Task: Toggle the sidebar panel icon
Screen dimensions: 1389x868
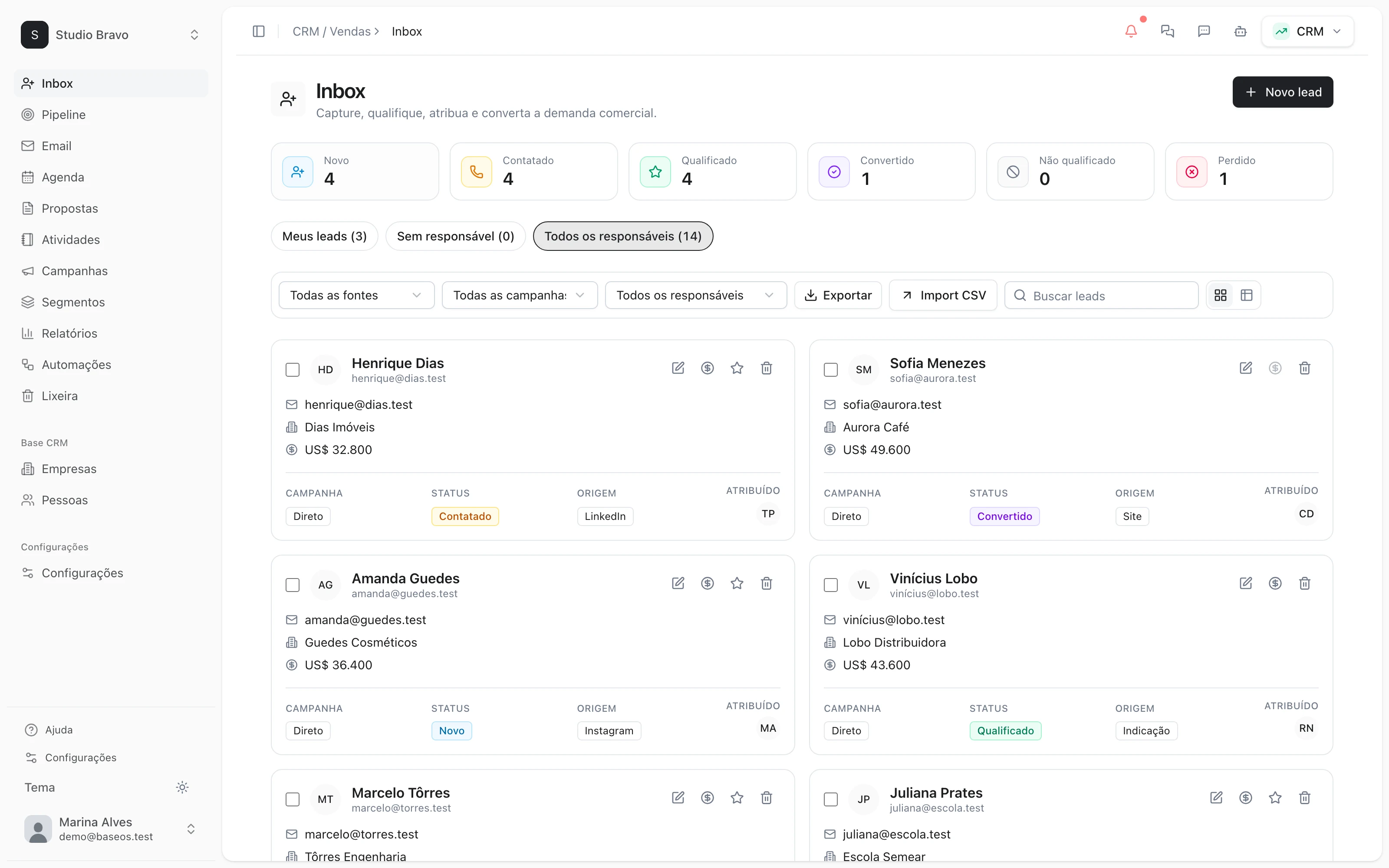Action: tap(258, 32)
